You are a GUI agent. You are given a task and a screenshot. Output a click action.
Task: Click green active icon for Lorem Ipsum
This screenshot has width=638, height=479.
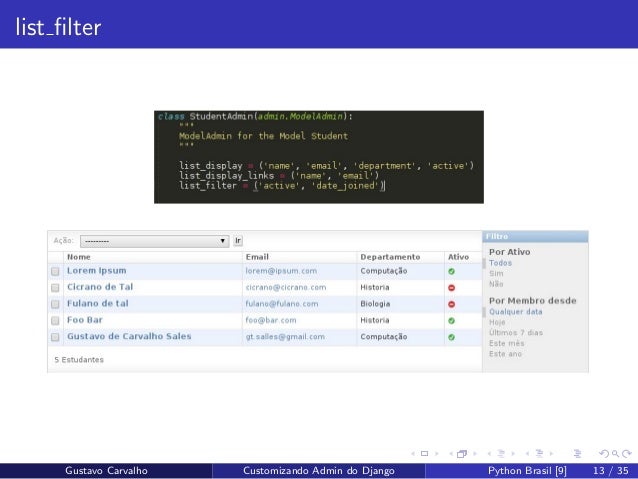coord(451,271)
